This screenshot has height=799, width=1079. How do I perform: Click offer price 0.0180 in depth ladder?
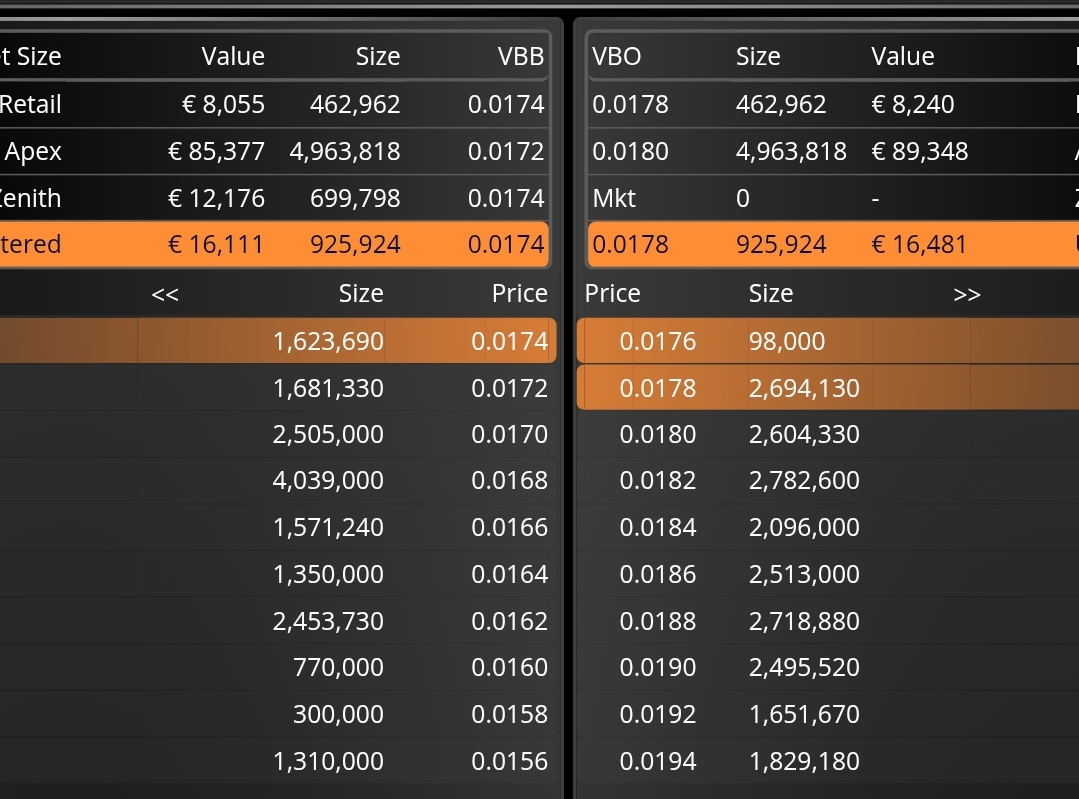(x=658, y=434)
